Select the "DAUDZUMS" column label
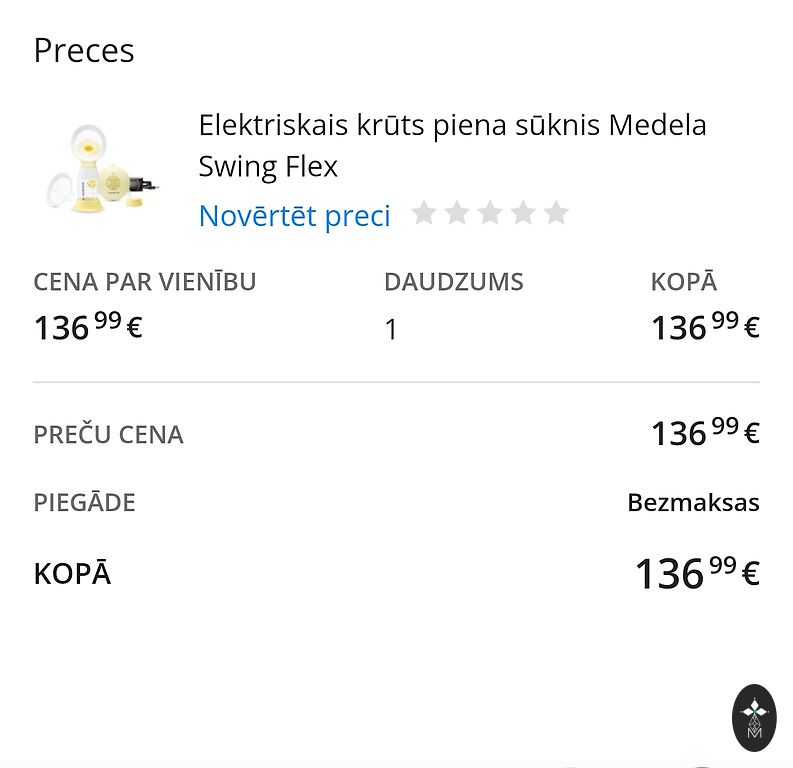Image resolution: width=793 pixels, height=768 pixels. coord(453,282)
